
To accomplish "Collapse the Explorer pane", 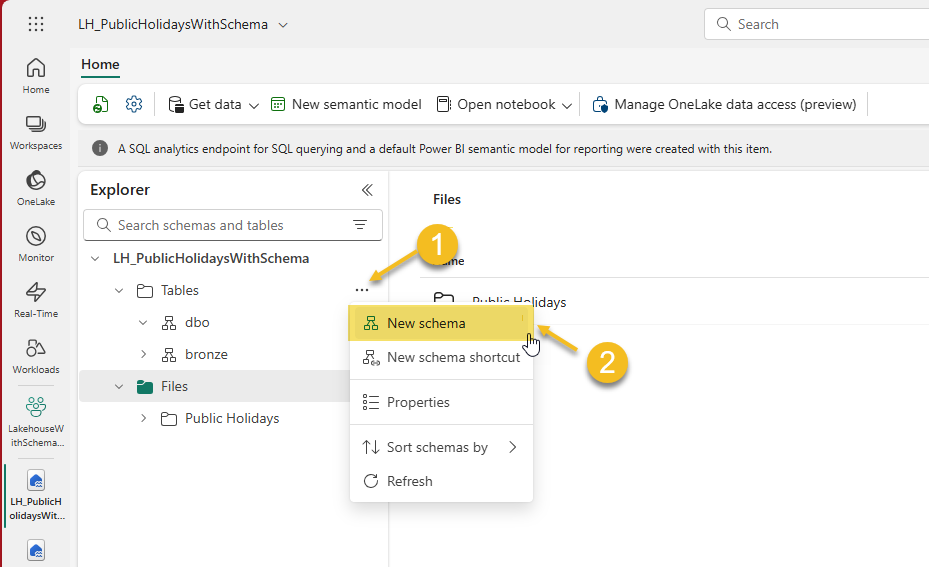I will [367, 190].
